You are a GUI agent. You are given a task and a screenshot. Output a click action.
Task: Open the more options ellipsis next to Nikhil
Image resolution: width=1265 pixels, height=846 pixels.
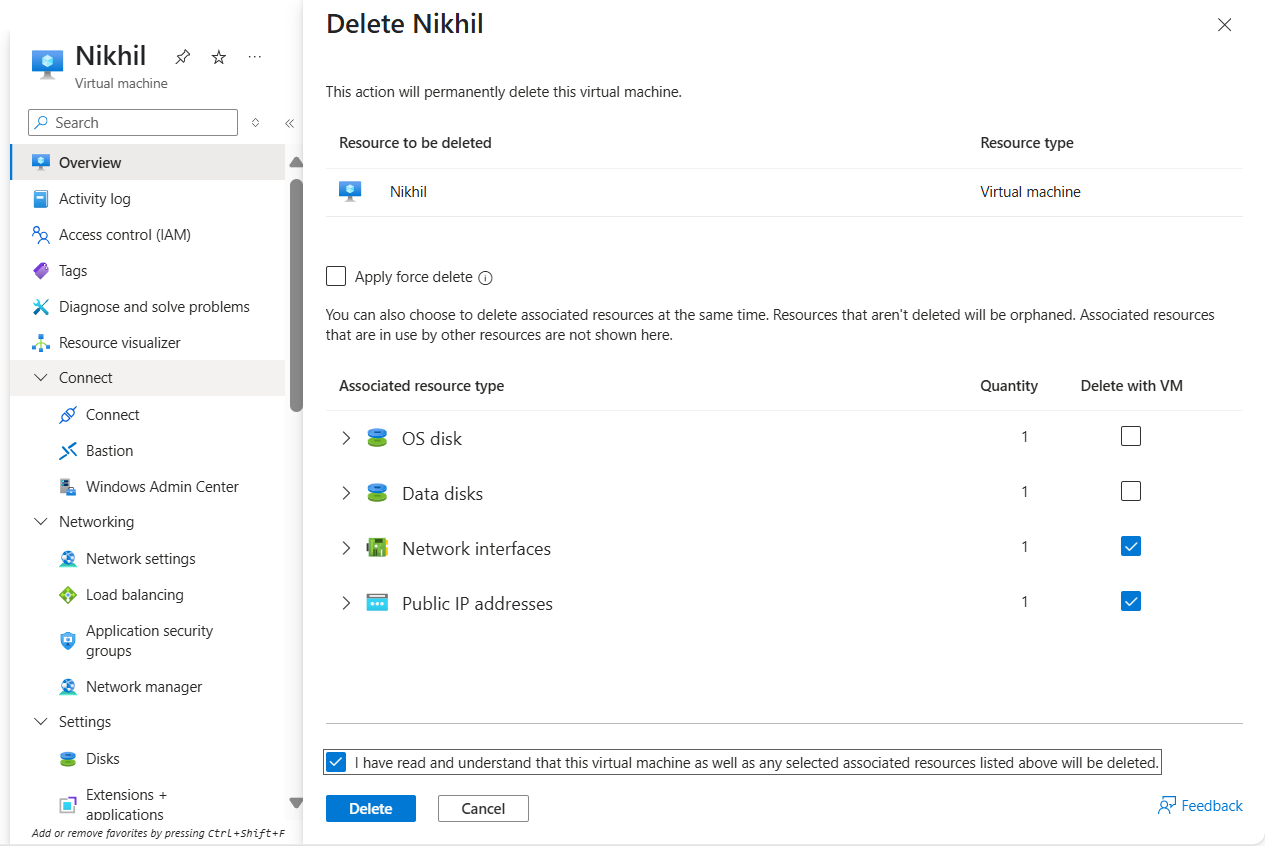pos(255,57)
